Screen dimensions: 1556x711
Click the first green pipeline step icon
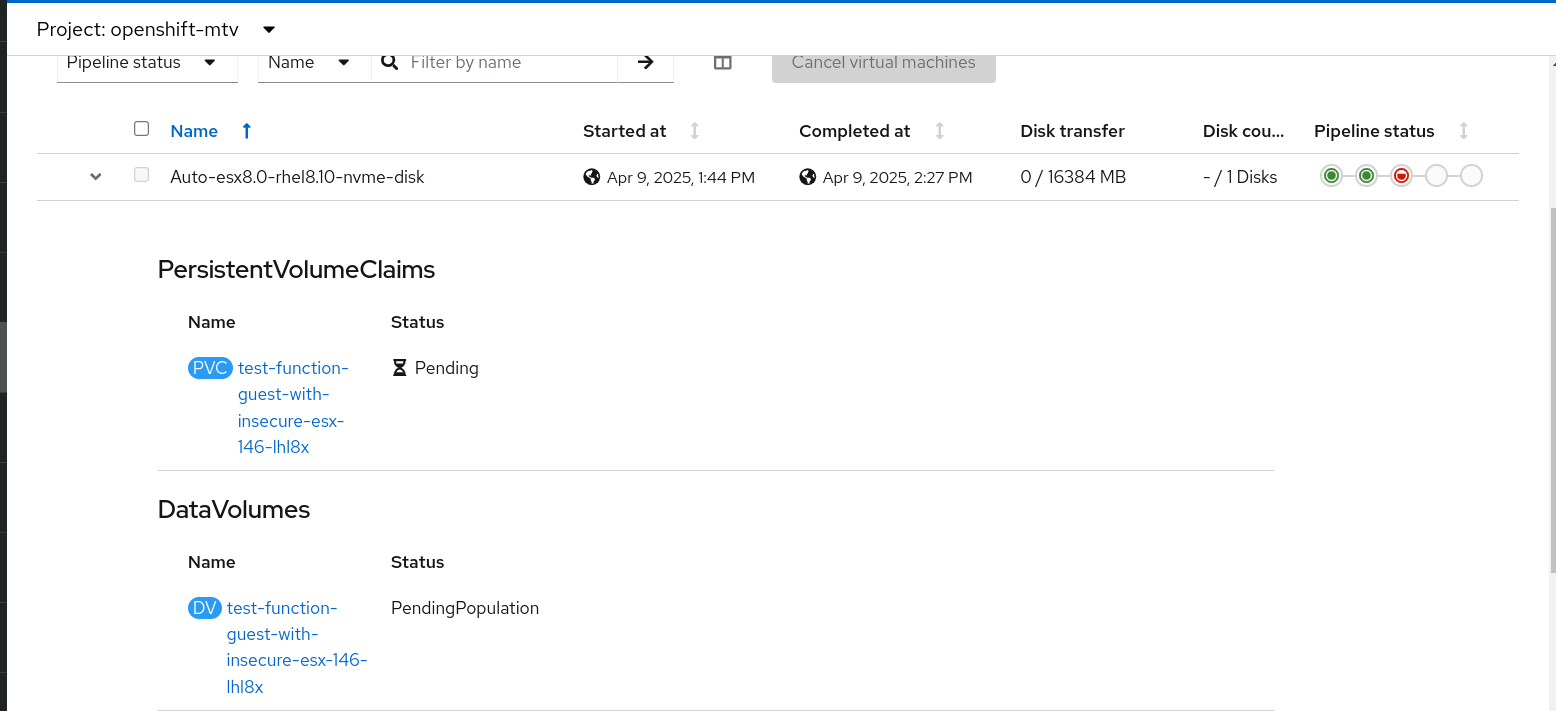(1331, 176)
